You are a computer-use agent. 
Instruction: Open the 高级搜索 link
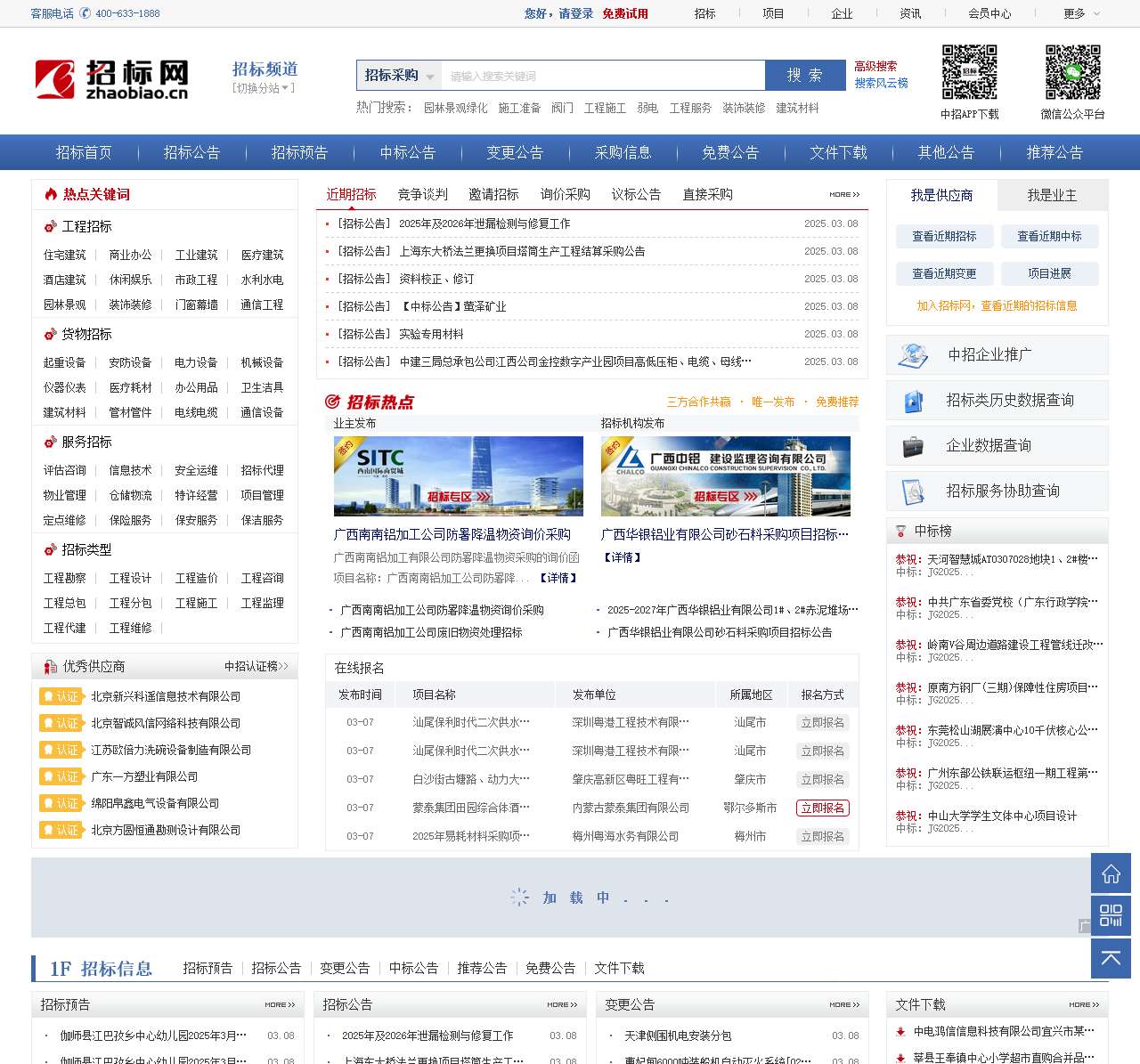coord(875,66)
